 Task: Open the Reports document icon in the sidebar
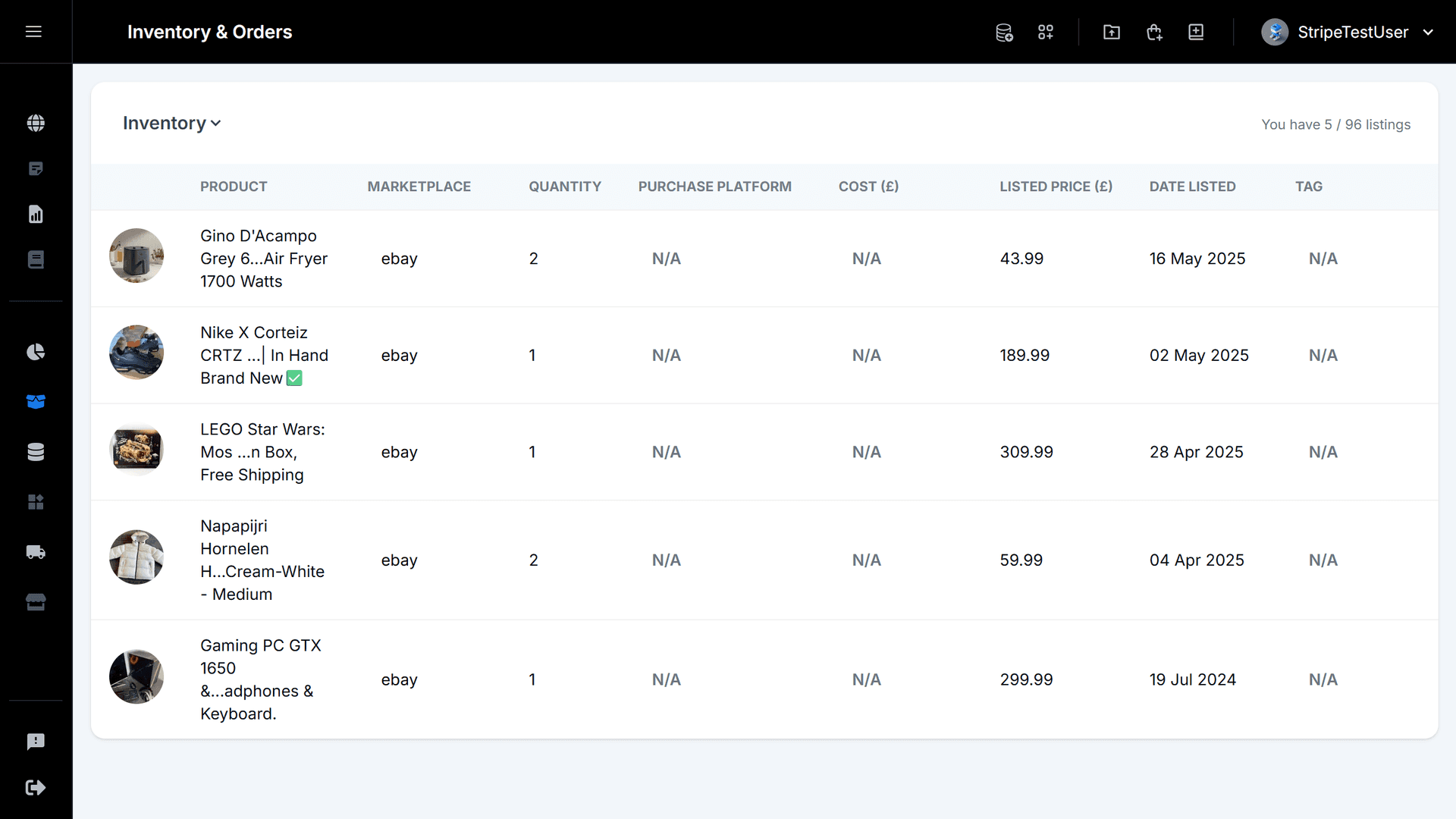[x=36, y=214]
